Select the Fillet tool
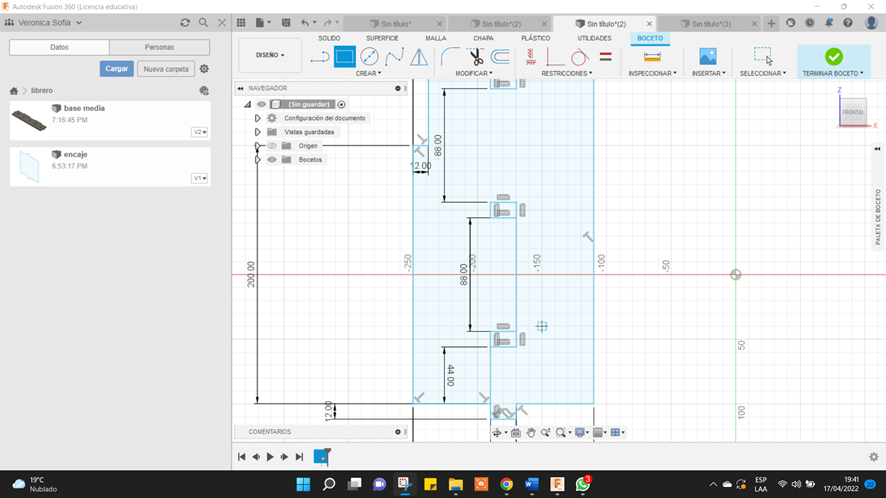886x498 pixels. tap(450, 57)
